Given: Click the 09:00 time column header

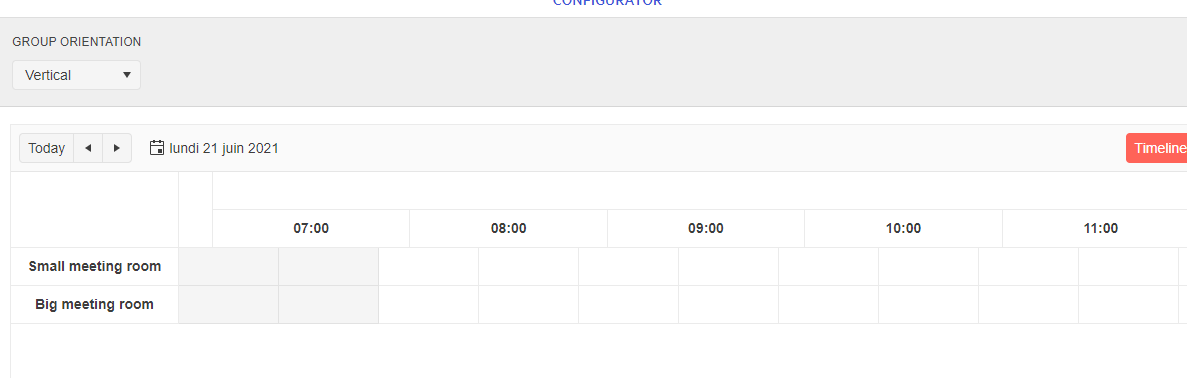Looking at the screenshot, I should pos(706,229).
